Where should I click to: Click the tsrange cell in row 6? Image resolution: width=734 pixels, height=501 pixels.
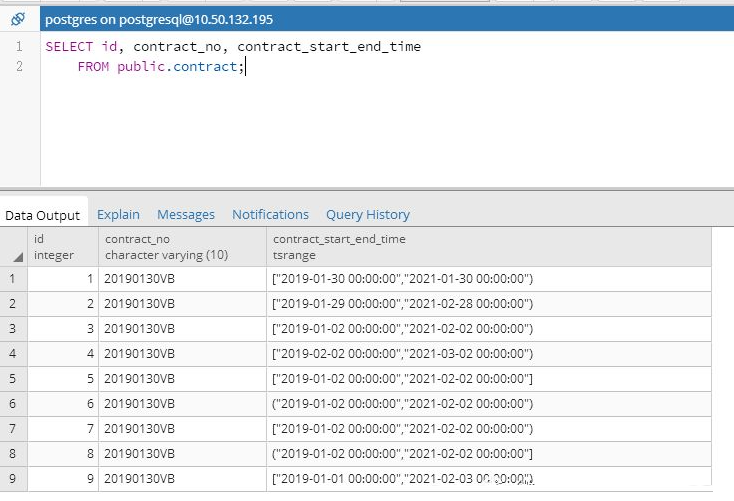[489, 404]
